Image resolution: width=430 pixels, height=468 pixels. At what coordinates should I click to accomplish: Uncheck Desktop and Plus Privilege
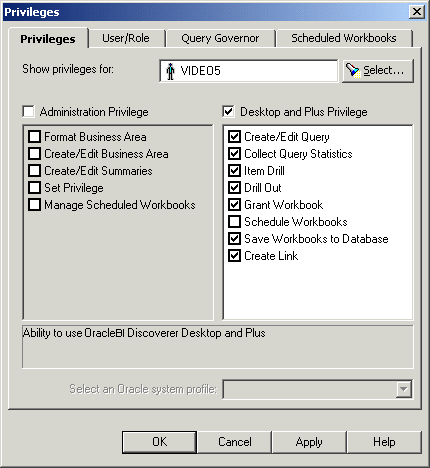pyautogui.click(x=228, y=111)
